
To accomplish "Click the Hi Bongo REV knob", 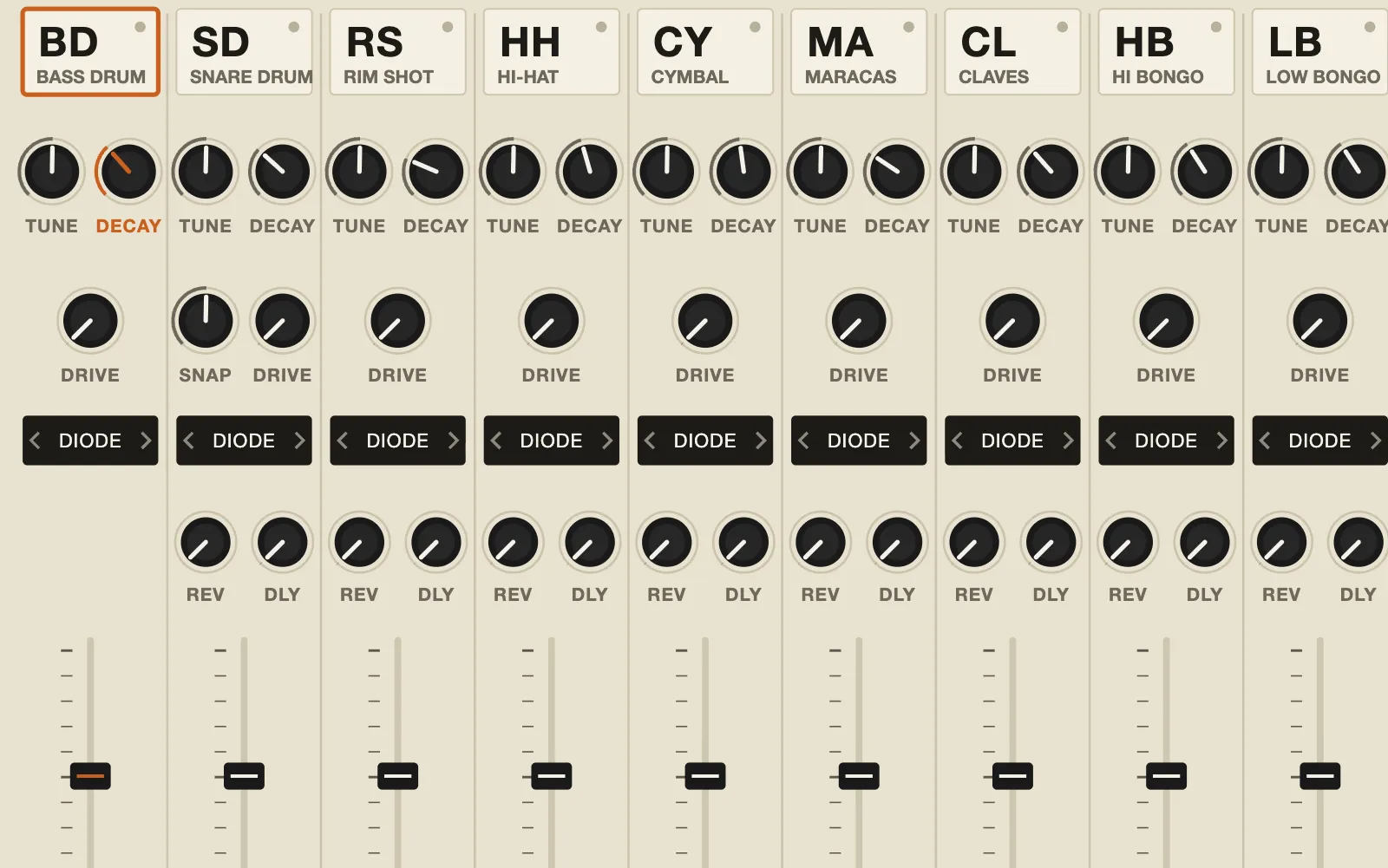I will tap(1128, 543).
